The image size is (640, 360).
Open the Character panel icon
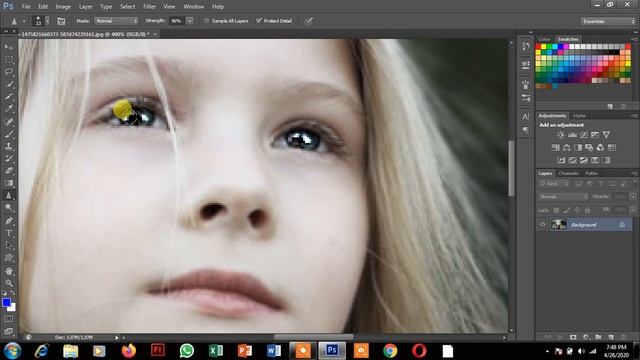point(526,117)
